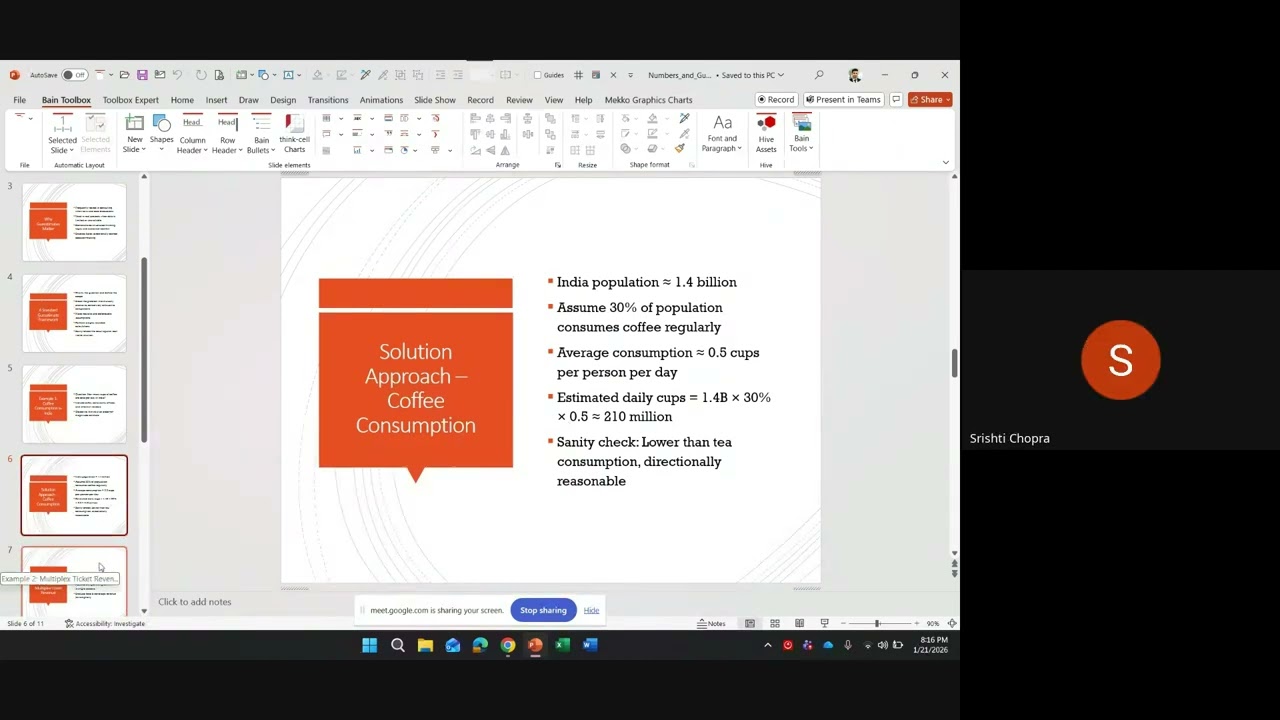Open the Arrange group dialog launcher
This screenshot has height=720, width=1280.
click(557, 165)
